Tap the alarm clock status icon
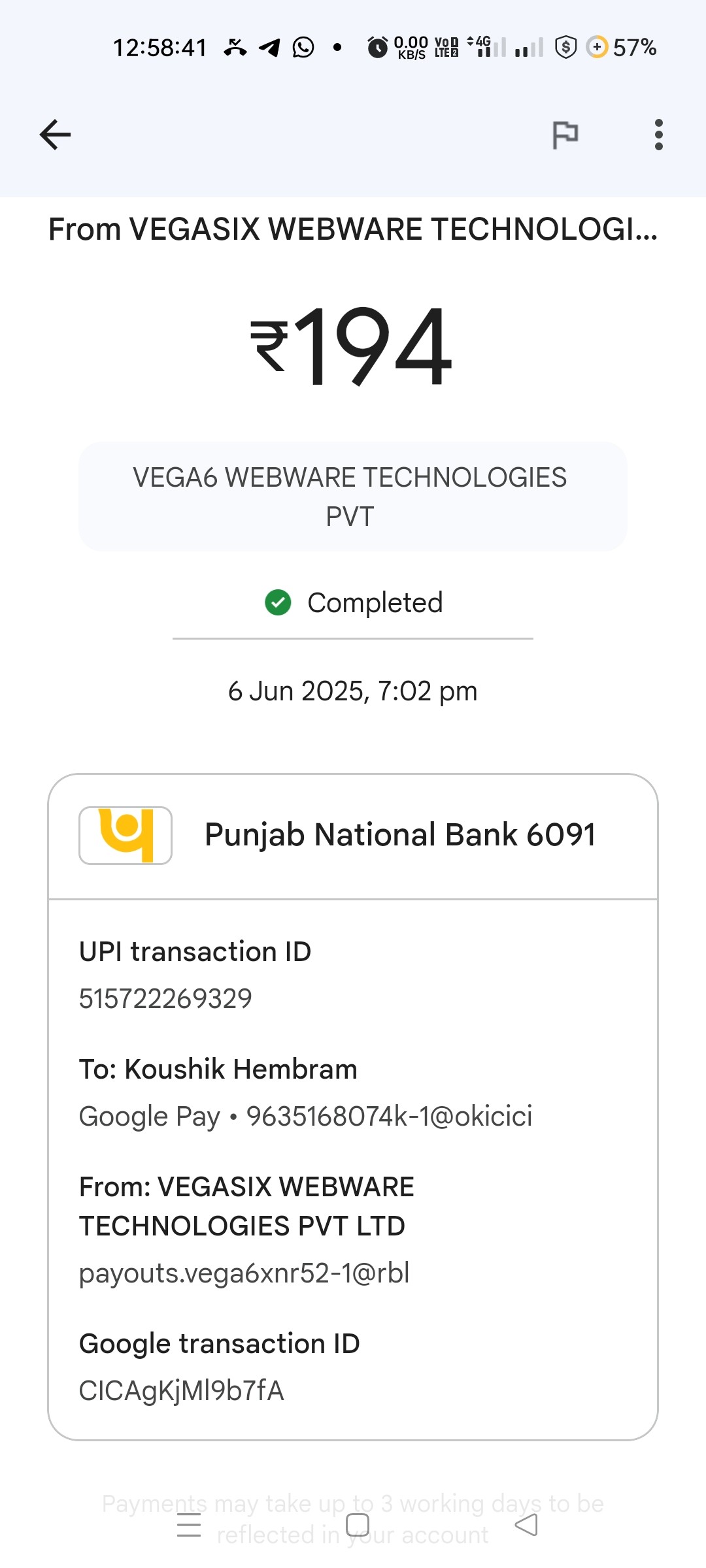This screenshot has height=1568, width=706. tap(378, 47)
